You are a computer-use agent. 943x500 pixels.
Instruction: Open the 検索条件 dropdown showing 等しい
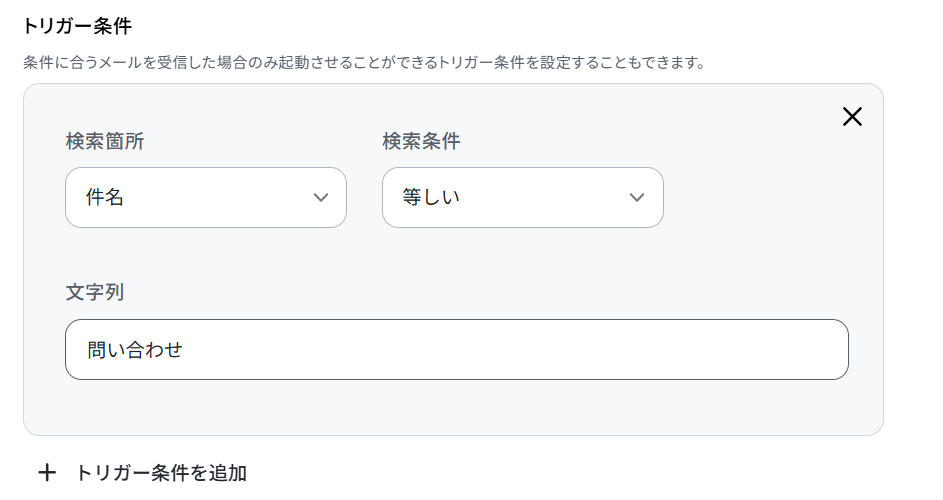[x=523, y=197]
